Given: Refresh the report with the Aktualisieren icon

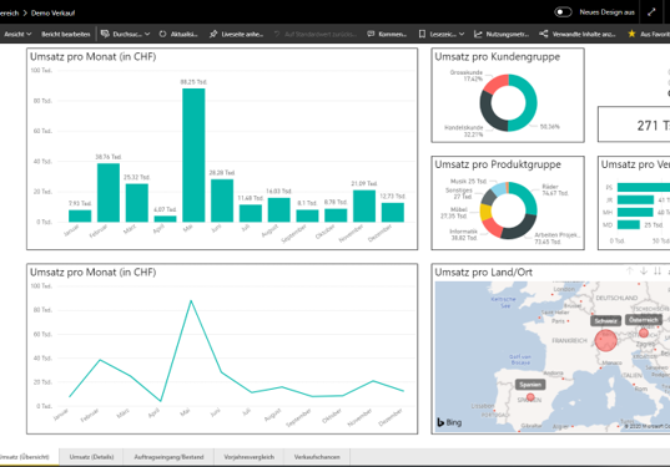Looking at the screenshot, I should pyautogui.click(x=163, y=34).
